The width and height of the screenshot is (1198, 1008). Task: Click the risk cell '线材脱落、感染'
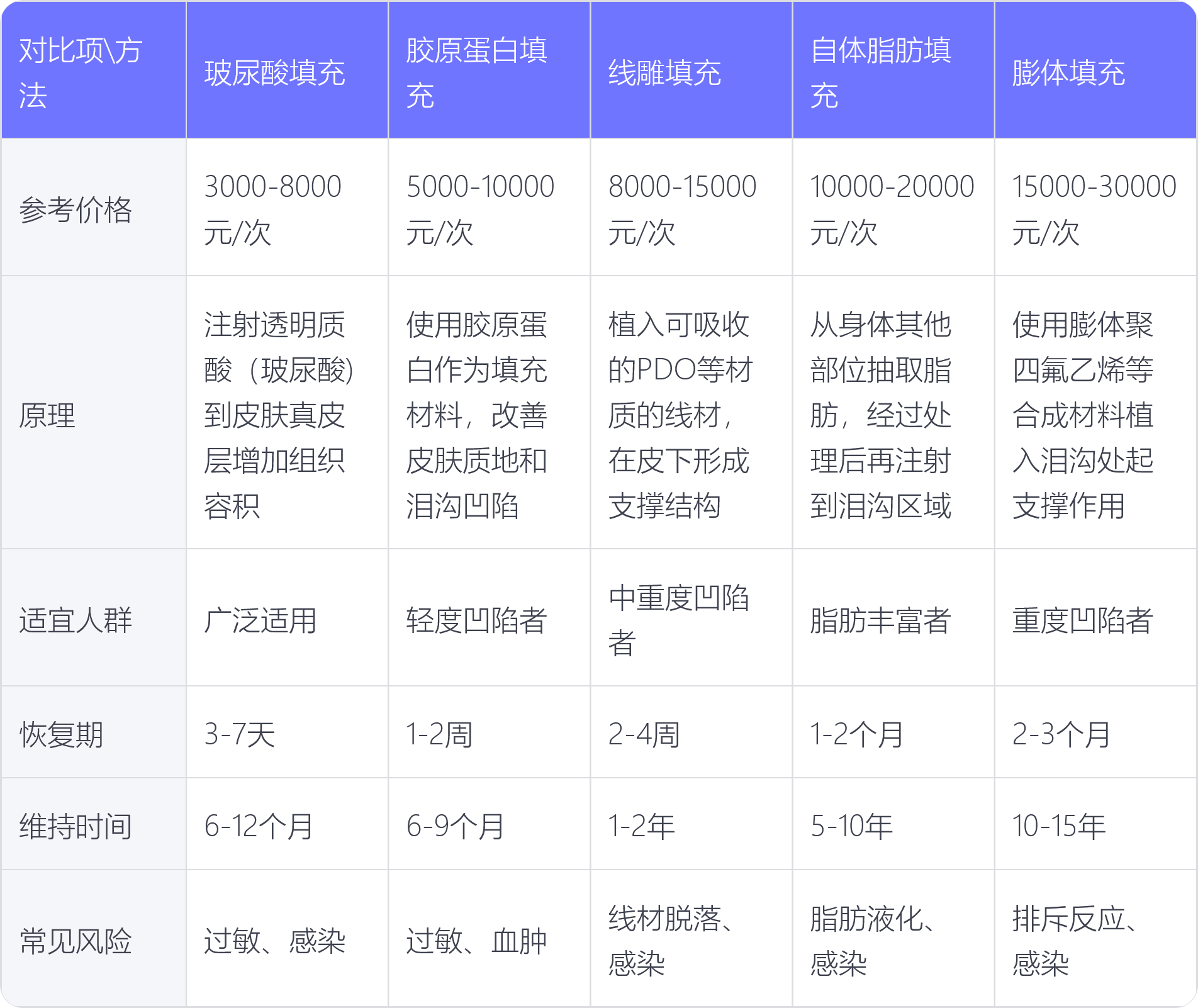[691, 938]
